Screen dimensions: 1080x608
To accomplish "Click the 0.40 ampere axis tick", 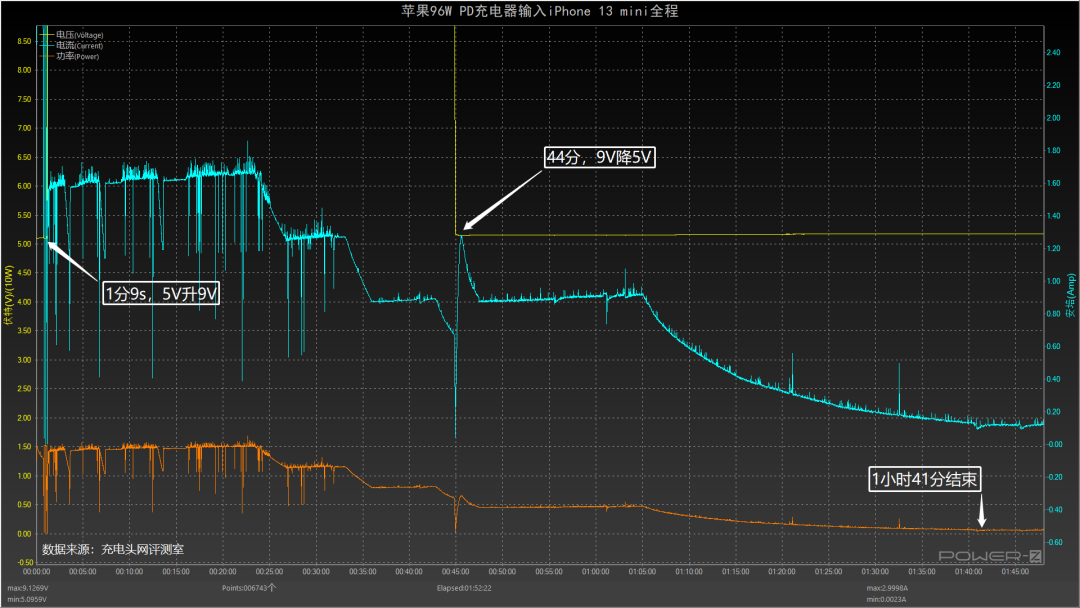I will click(1053, 379).
